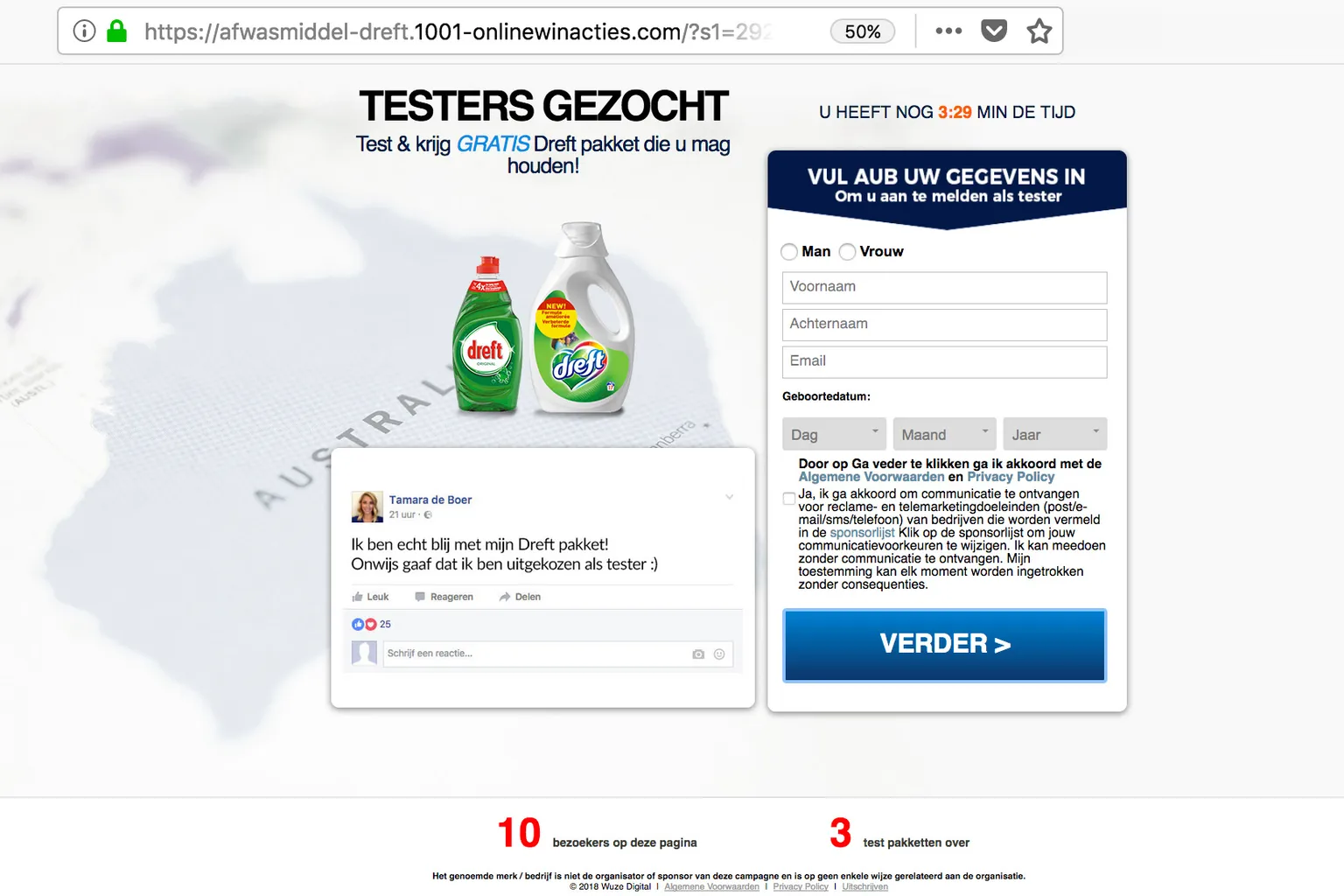Click the Delen share arrow
1344x896 pixels.
point(505,597)
